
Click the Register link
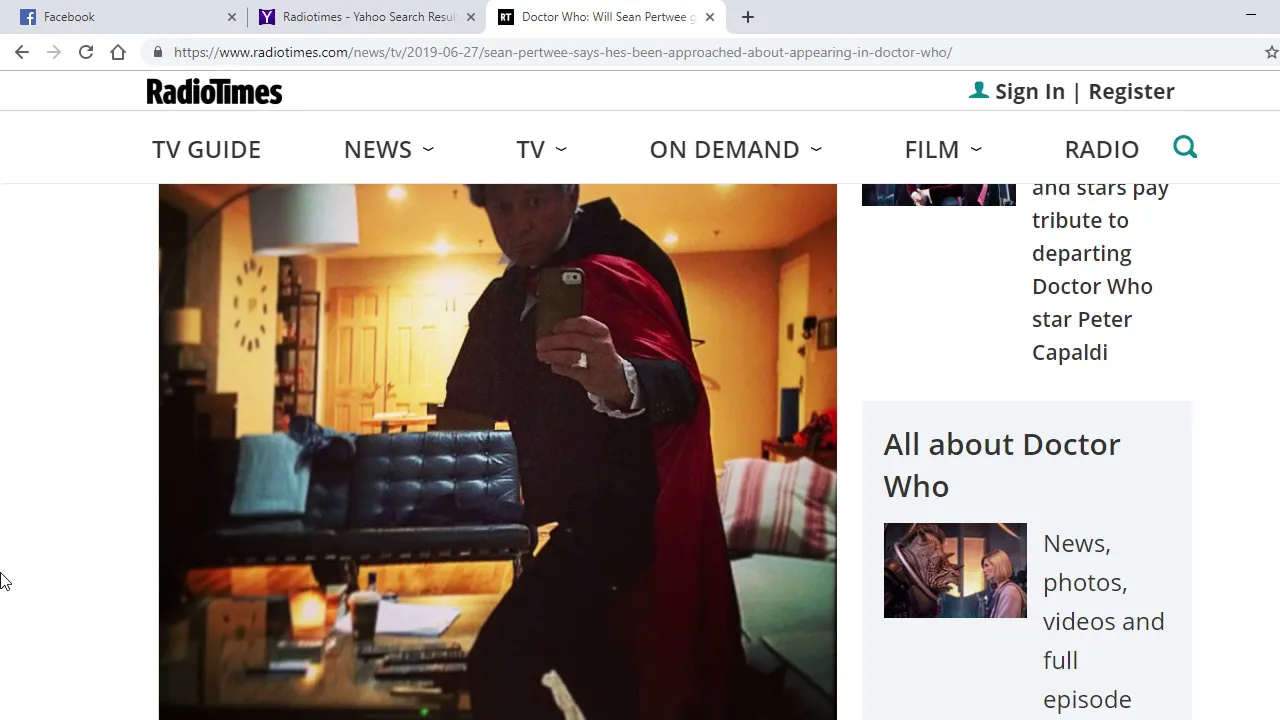(1131, 91)
